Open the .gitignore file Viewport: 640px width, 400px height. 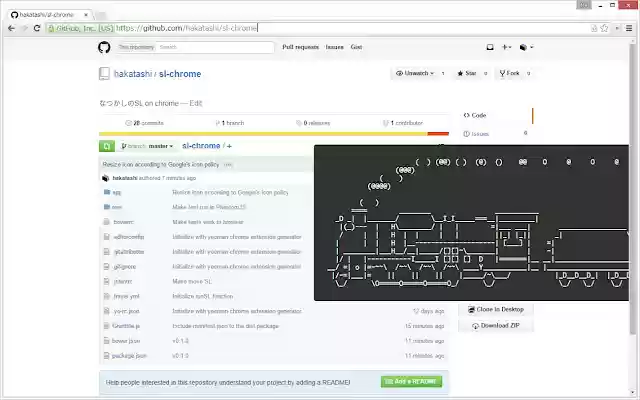click(124, 267)
